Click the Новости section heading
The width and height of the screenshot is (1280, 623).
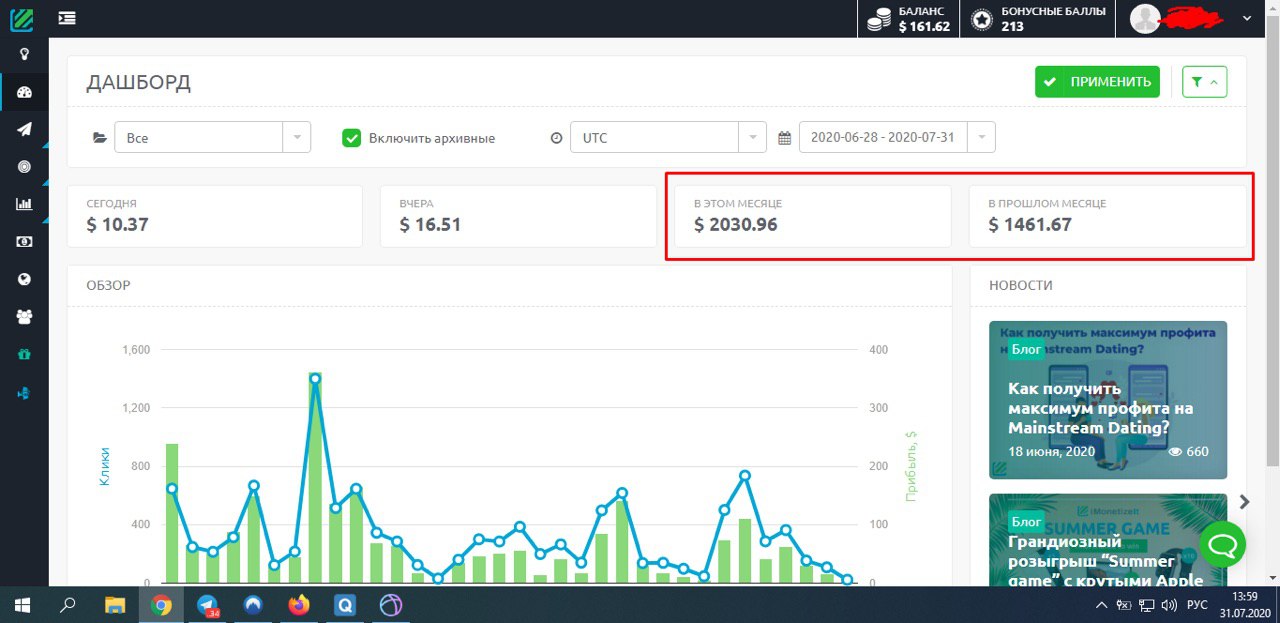(1020, 285)
